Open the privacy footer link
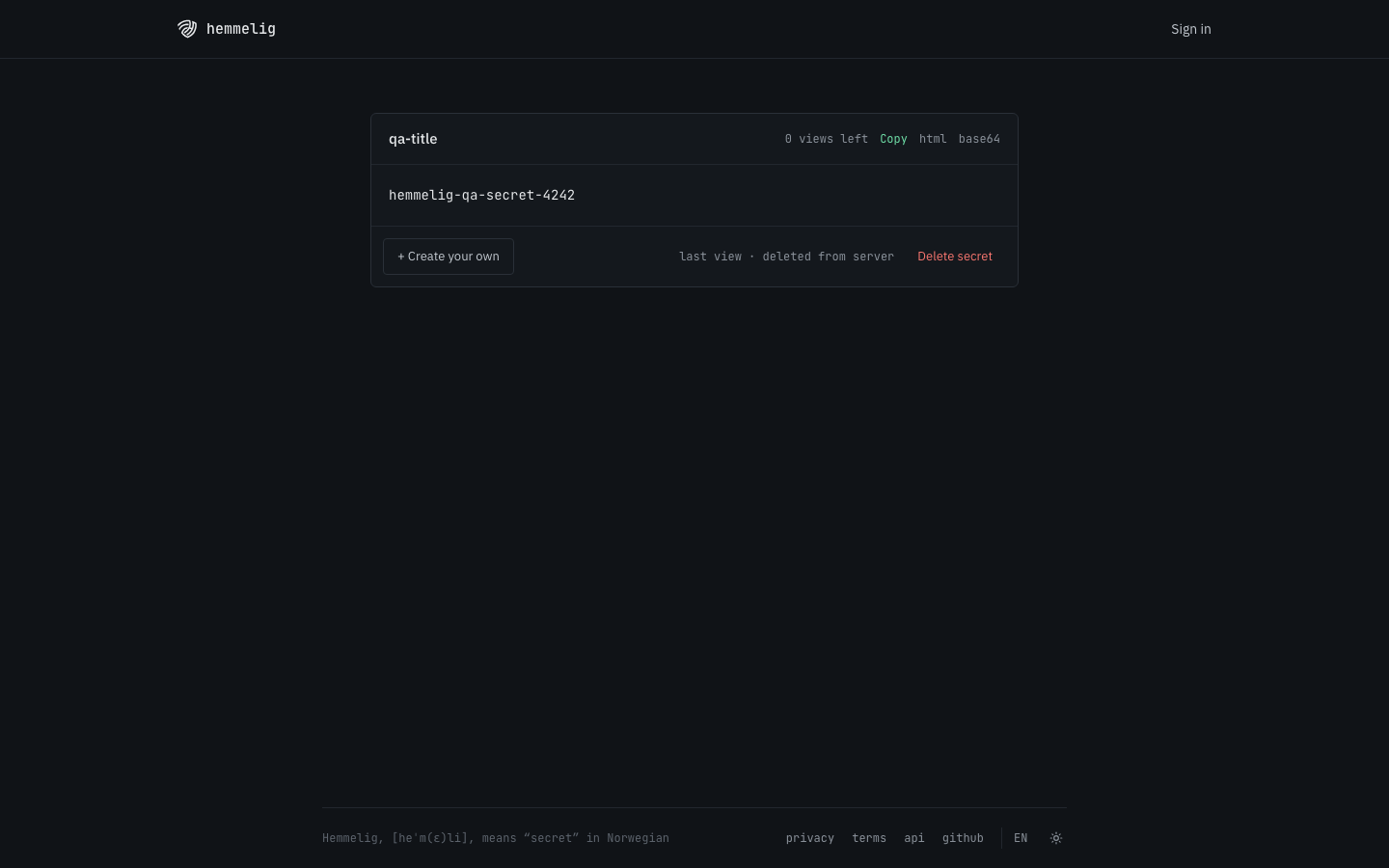Image resolution: width=1389 pixels, height=868 pixels. [x=810, y=838]
